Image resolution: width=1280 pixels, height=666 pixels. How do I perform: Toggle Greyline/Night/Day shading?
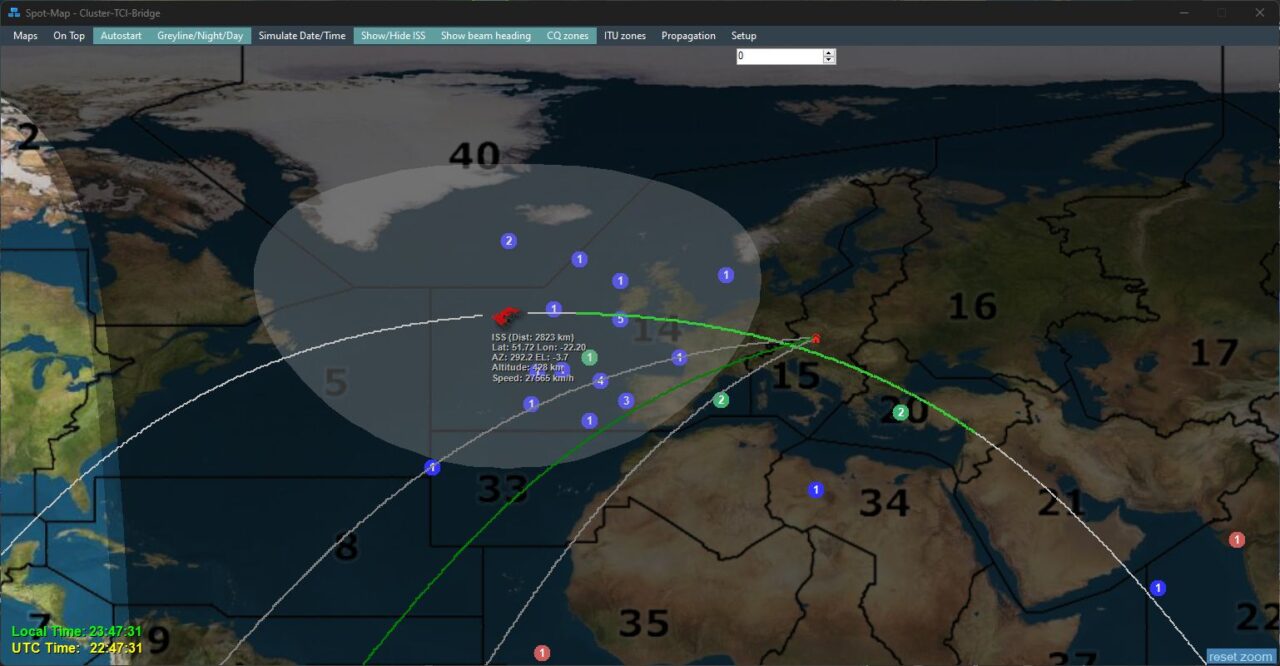point(200,36)
